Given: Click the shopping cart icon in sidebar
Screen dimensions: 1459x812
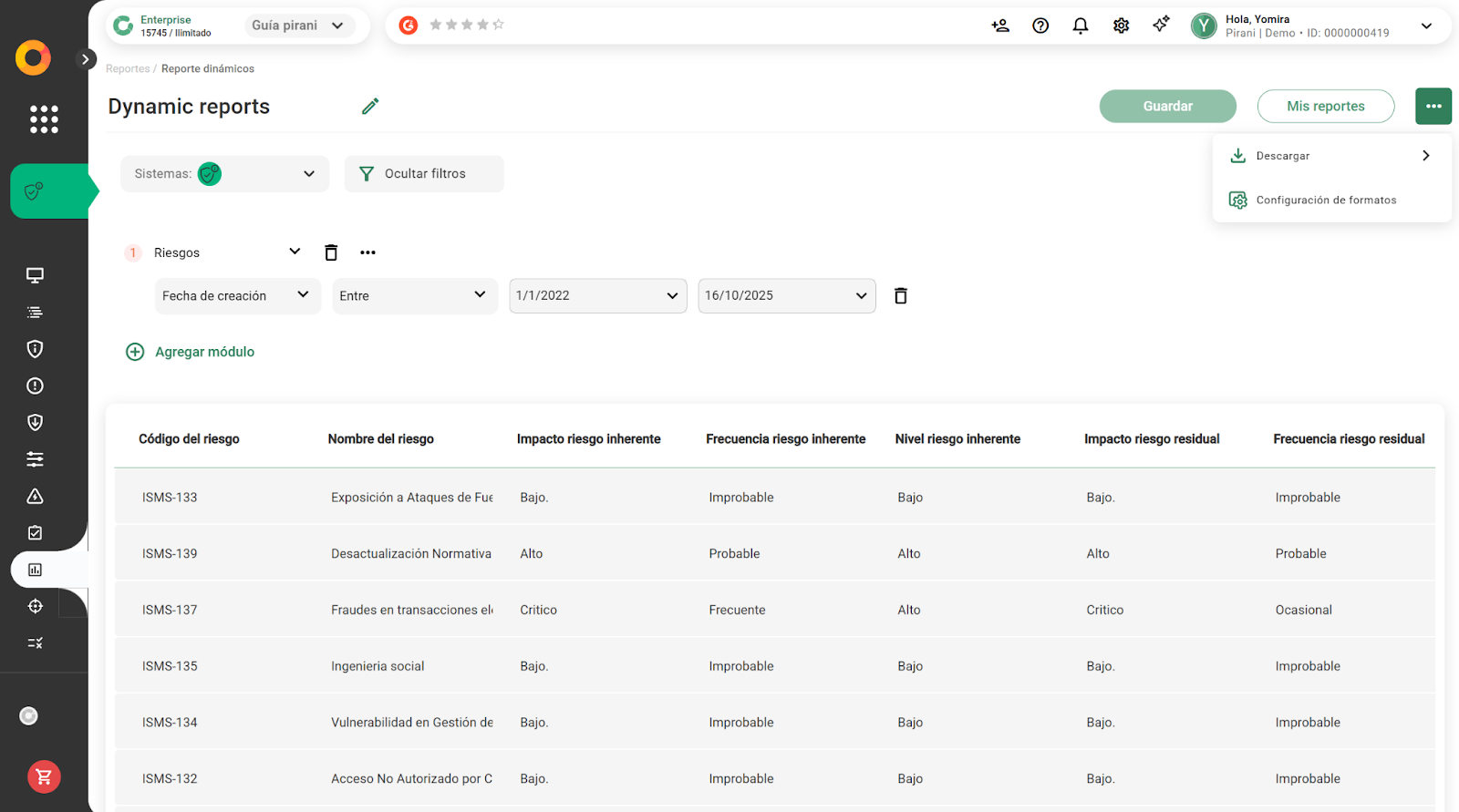Looking at the screenshot, I should tap(44, 776).
